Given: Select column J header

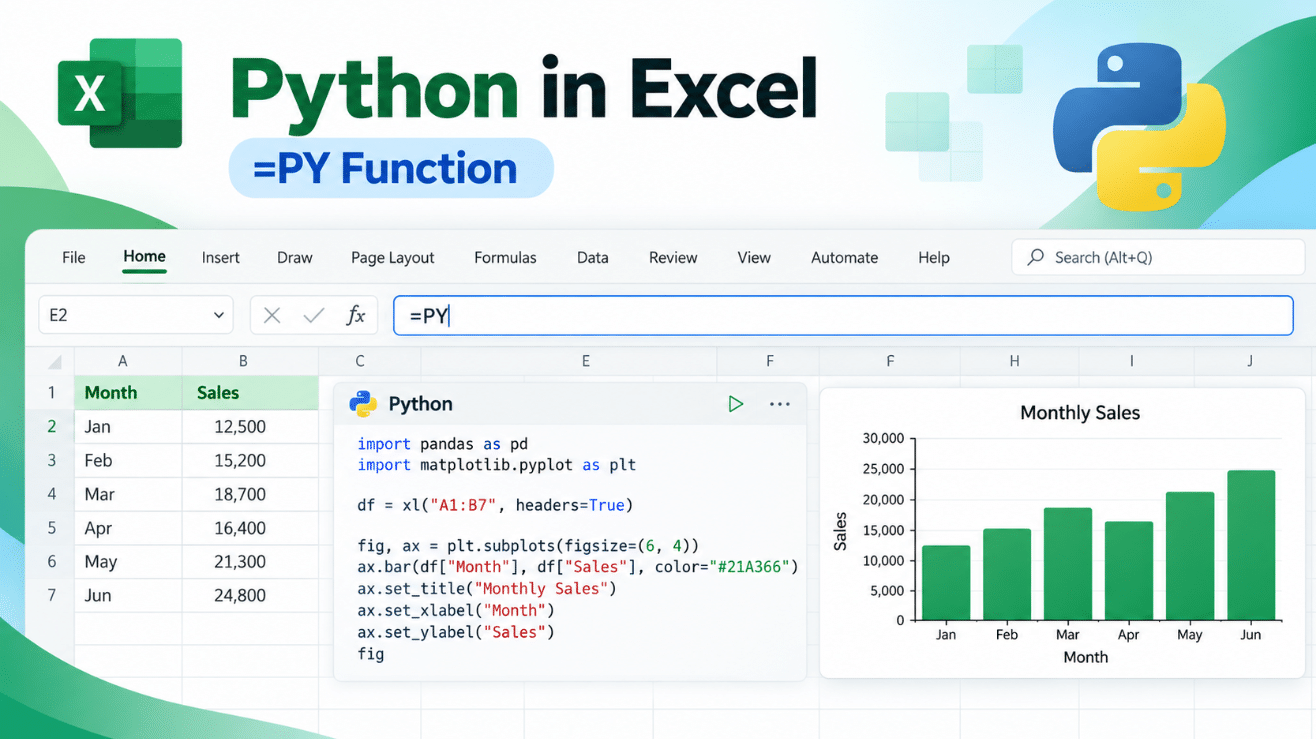Looking at the screenshot, I should point(1250,361).
